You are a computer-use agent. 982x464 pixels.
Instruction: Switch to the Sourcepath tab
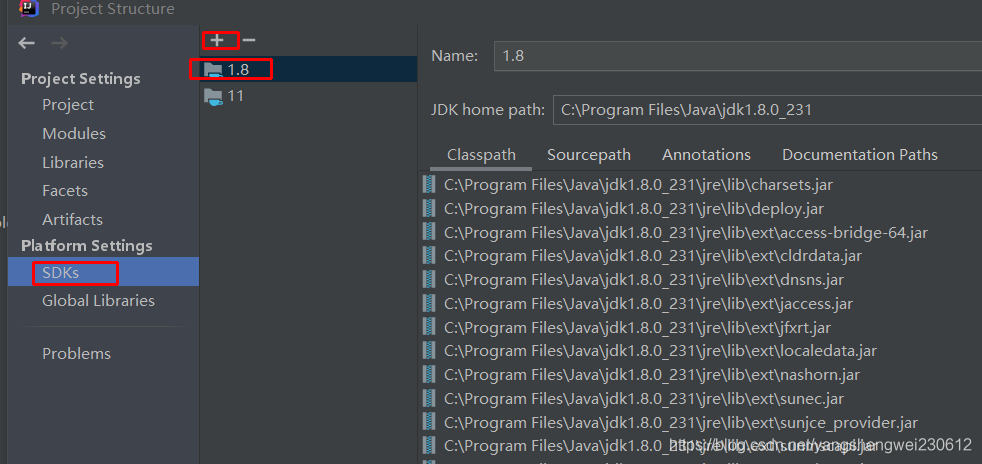[589, 155]
